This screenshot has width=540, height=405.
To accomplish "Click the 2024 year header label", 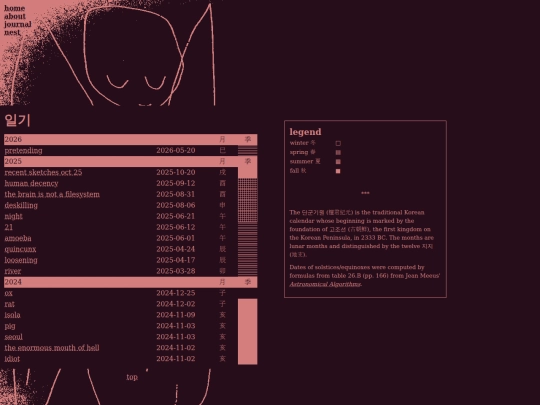I will (13, 282).
